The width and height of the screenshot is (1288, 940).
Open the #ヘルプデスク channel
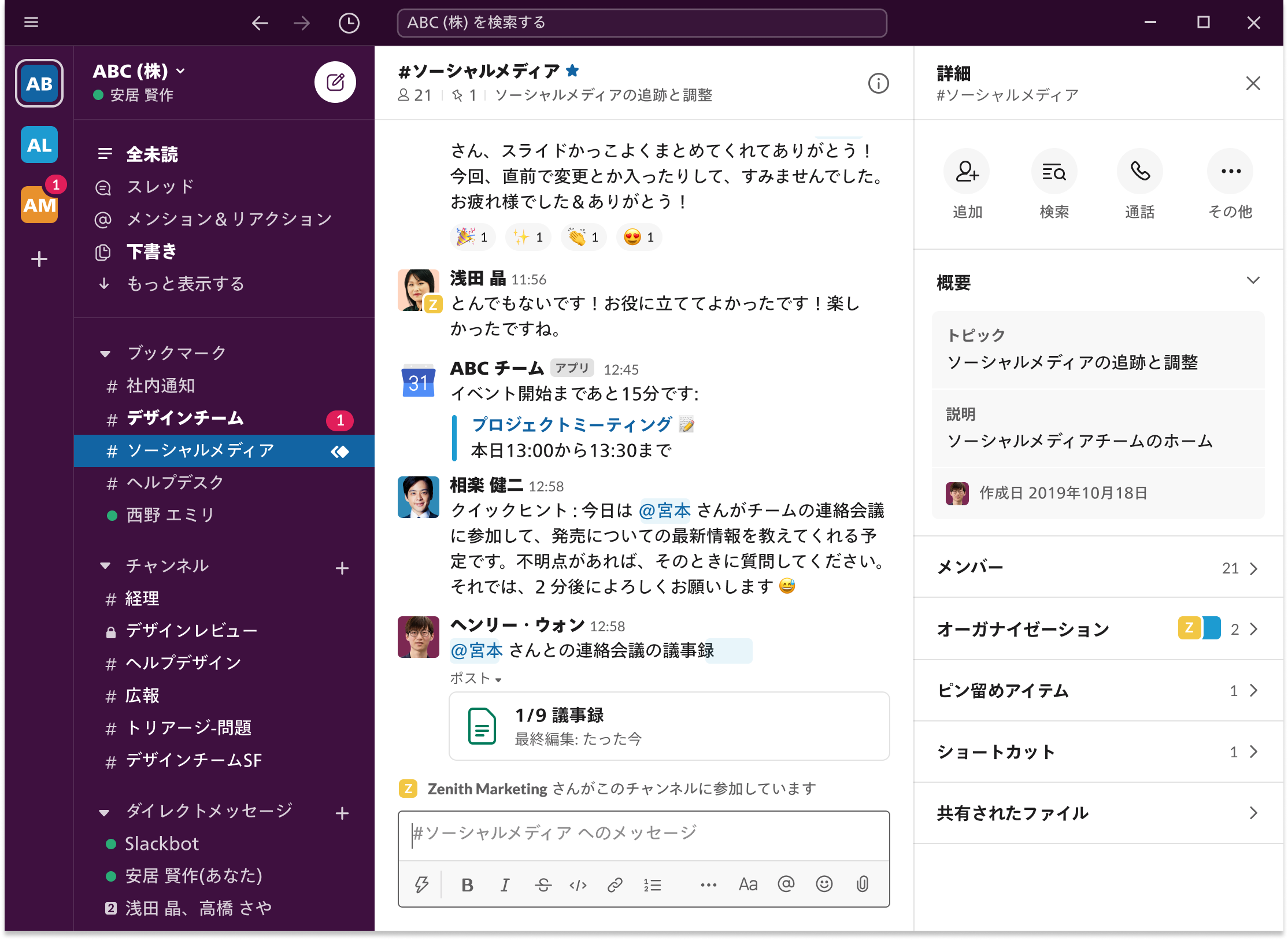(224, 483)
